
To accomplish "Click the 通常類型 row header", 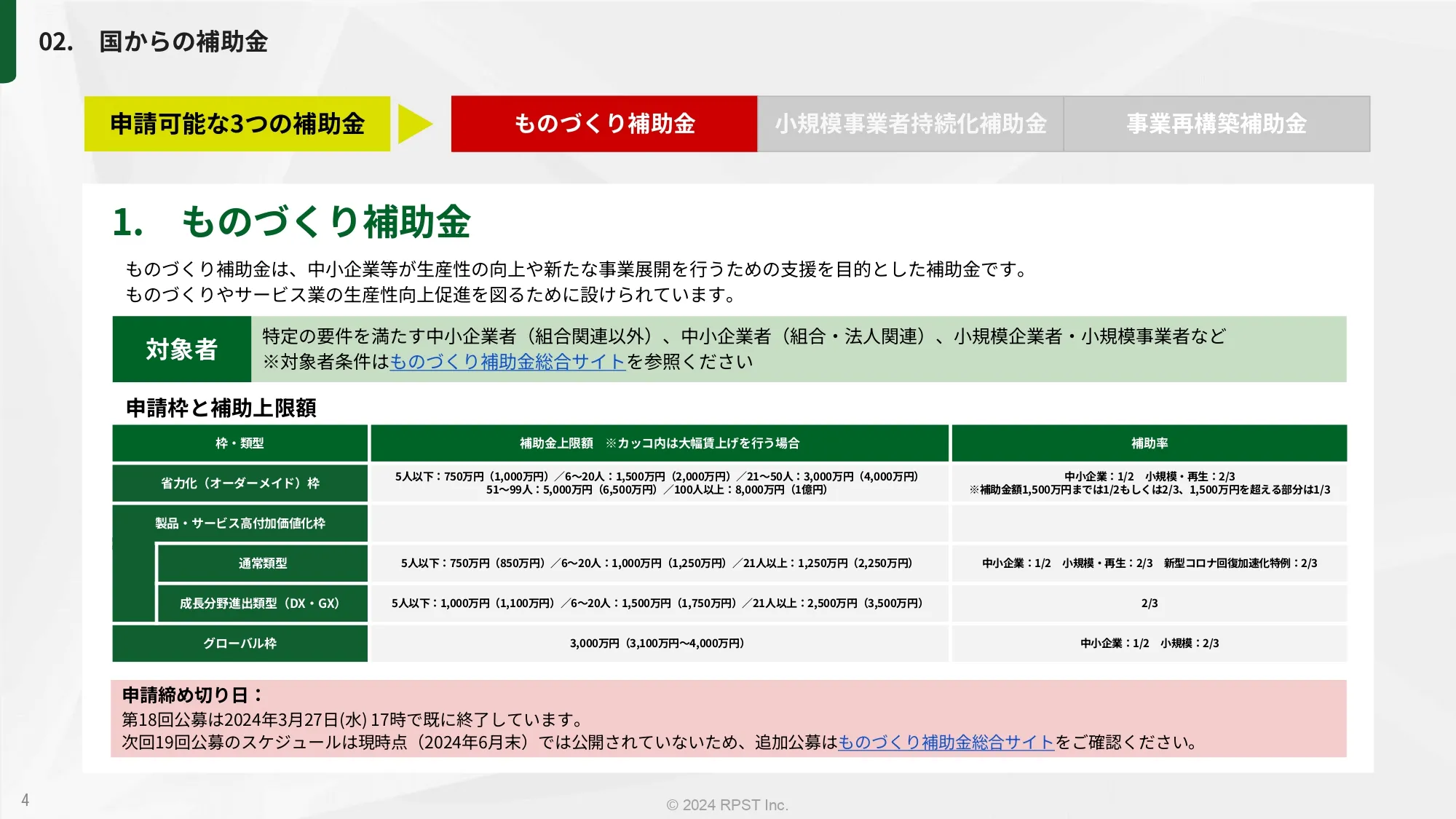I will (262, 563).
